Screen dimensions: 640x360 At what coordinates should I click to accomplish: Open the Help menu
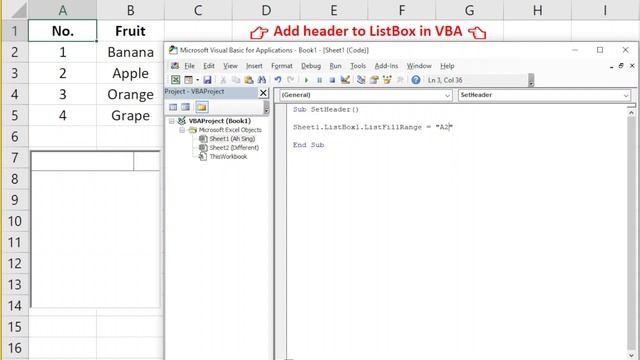(447, 66)
